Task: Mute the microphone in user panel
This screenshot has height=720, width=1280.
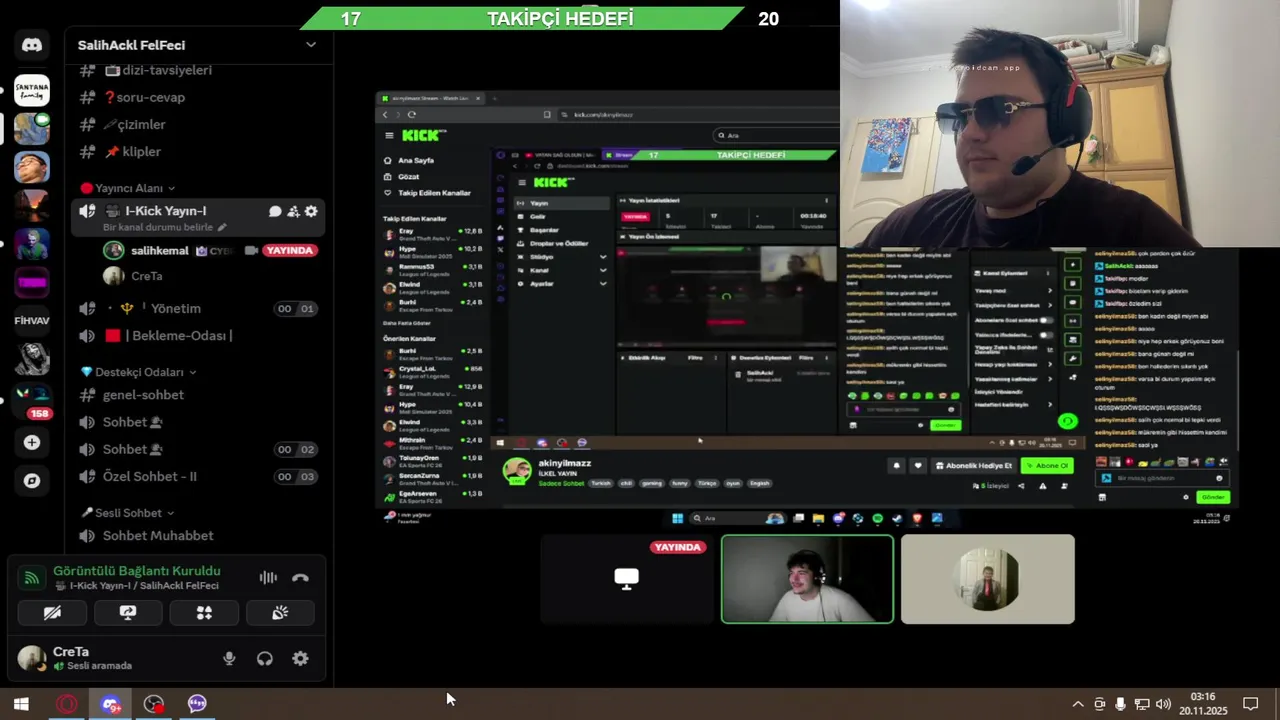Action: point(229,658)
